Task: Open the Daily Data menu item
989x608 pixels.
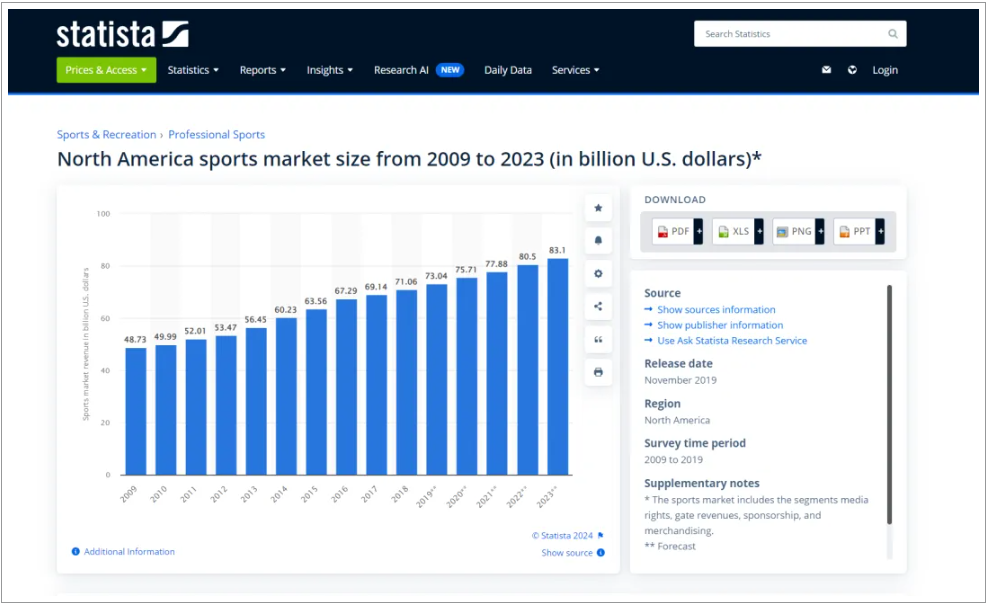Action: [508, 70]
